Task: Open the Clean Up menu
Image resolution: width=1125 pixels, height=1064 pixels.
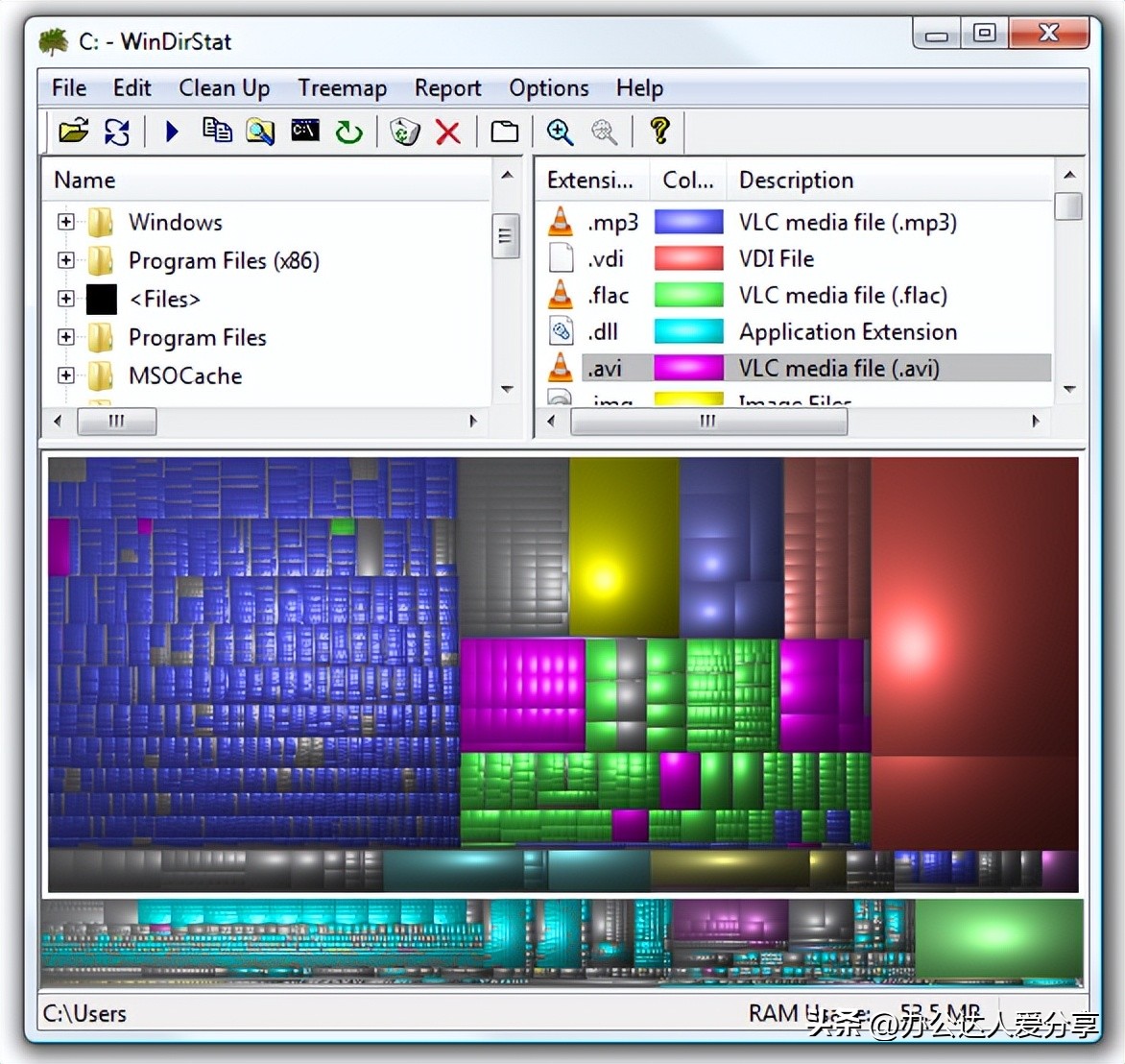Action: 224,87
